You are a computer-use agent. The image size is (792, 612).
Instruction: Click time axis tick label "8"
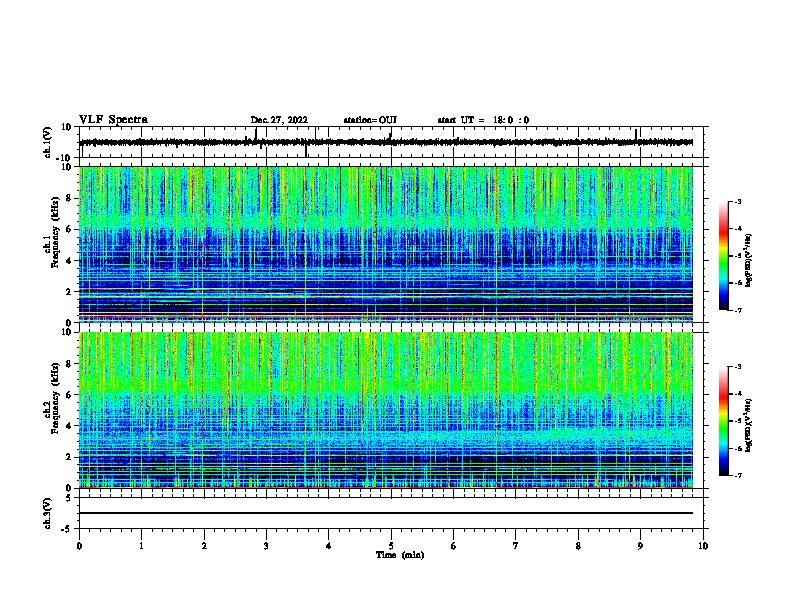pos(578,546)
